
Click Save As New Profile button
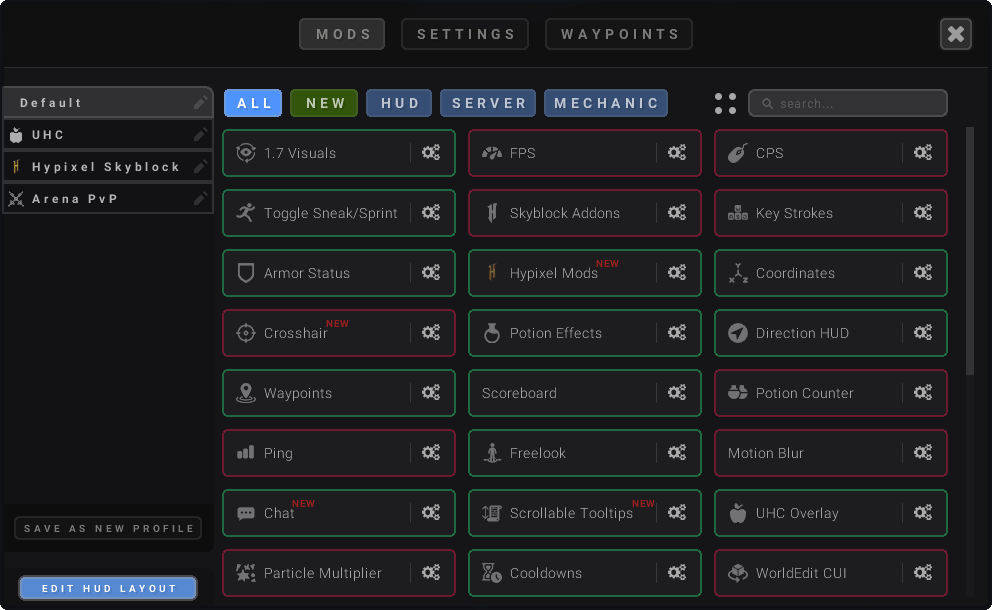108,528
